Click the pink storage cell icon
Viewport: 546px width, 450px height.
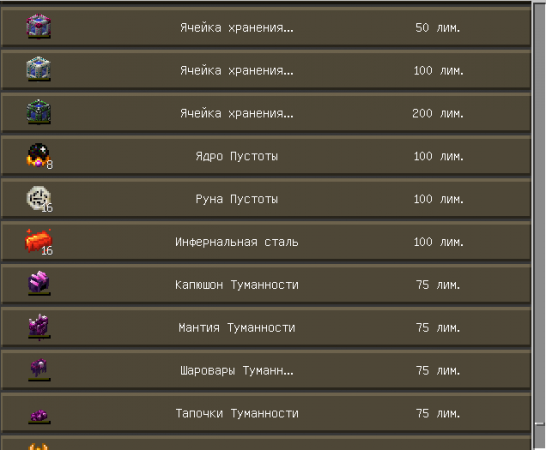39,26
